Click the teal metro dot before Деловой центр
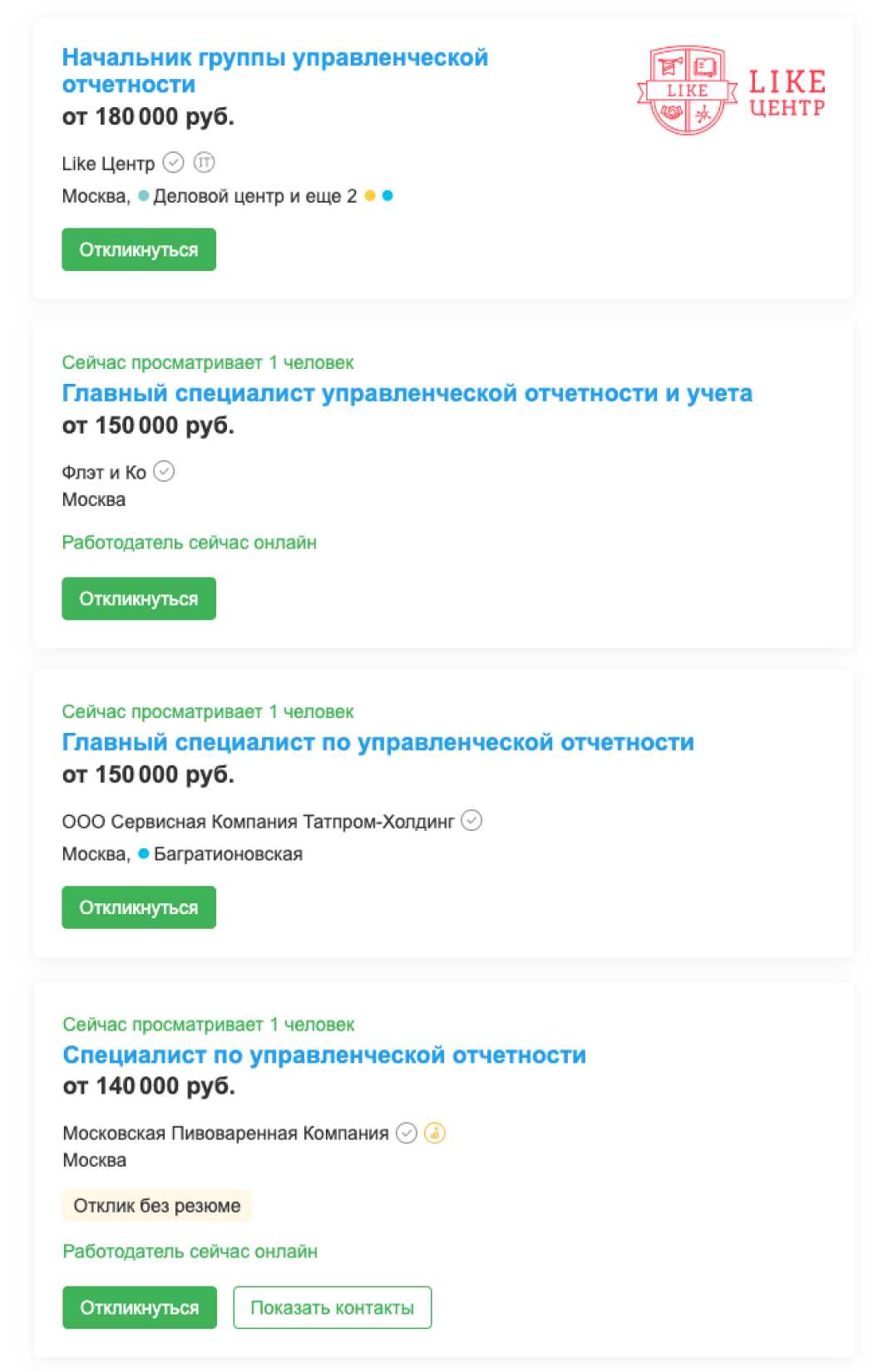 (x=144, y=196)
